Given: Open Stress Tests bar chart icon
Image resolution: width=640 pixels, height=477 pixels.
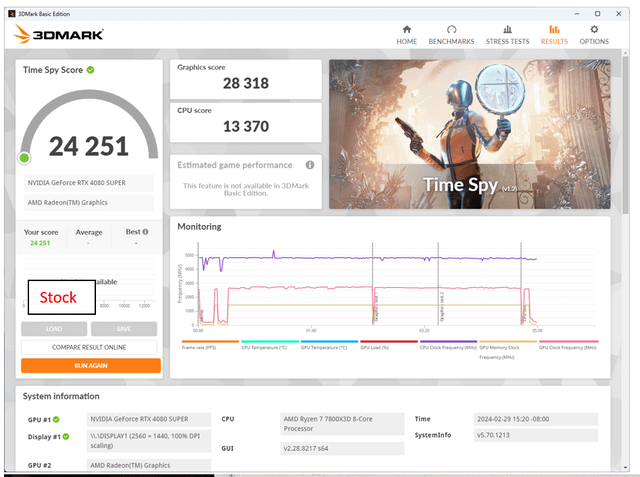Looking at the screenshot, I should (x=507, y=29).
